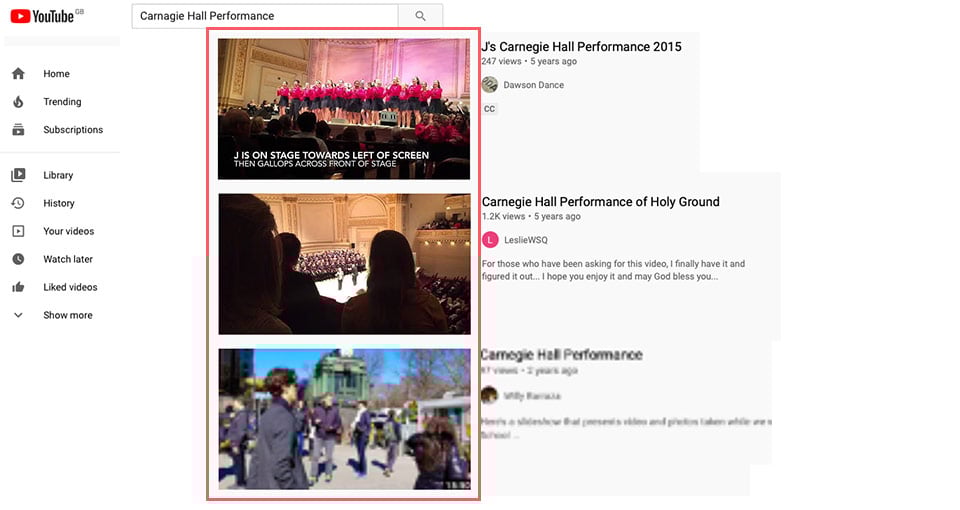Image resolution: width=960 pixels, height=510 pixels.
Task: Click the Liked videos thumbs-up icon
Action: (18, 287)
